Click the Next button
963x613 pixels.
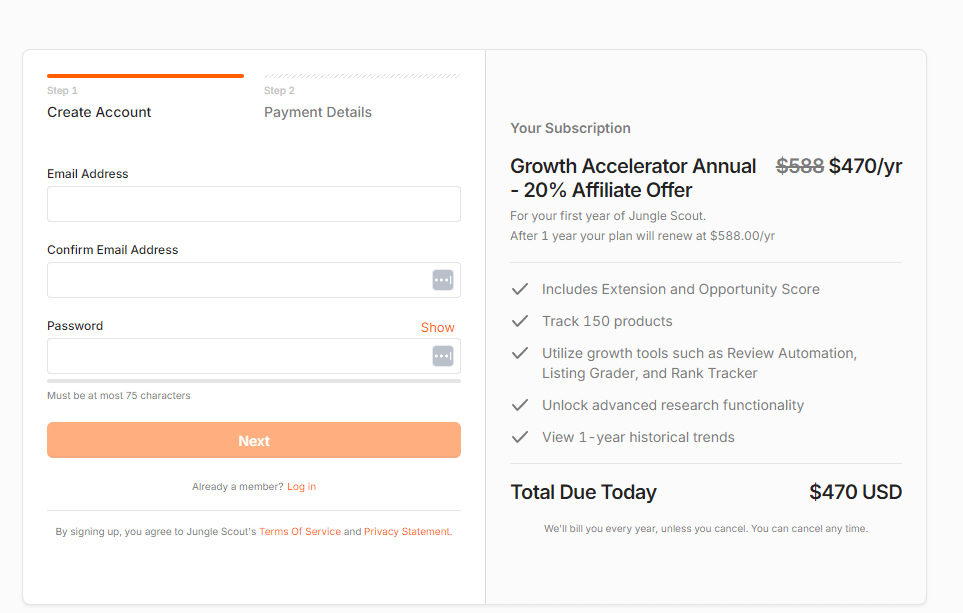254,440
